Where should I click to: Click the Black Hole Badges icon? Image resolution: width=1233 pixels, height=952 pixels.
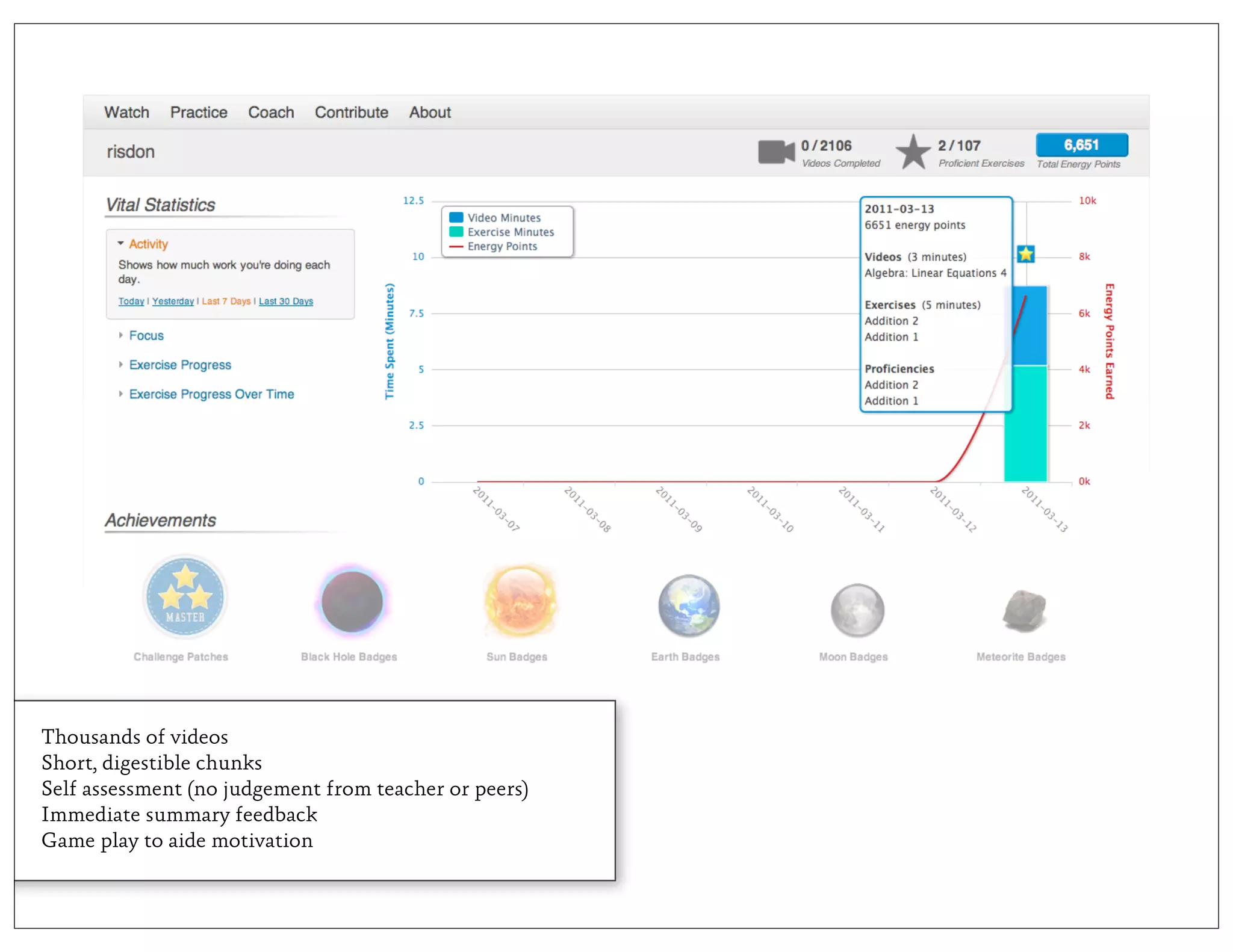point(352,601)
